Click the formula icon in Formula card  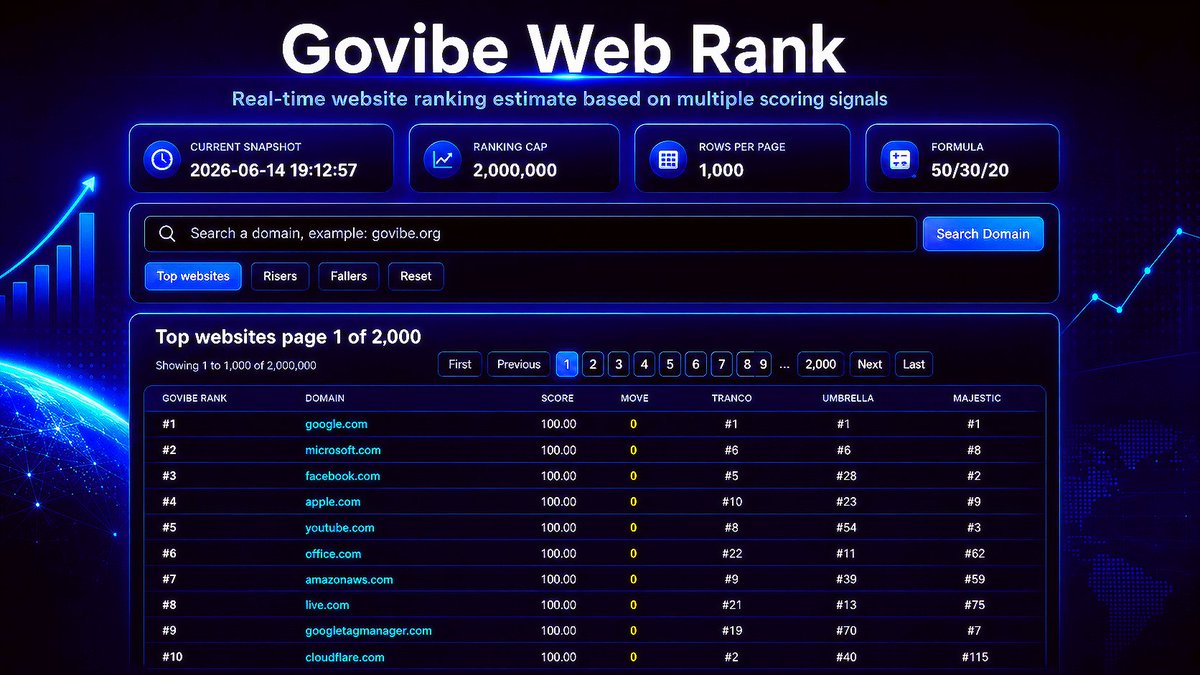click(x=898, y=159)
